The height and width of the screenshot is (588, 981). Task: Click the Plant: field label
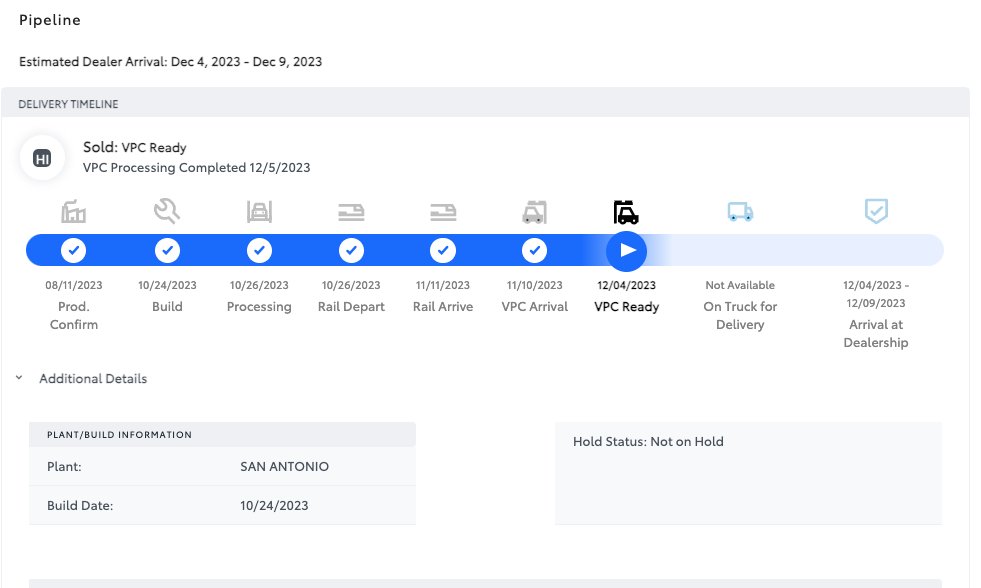tap(64, 467)
